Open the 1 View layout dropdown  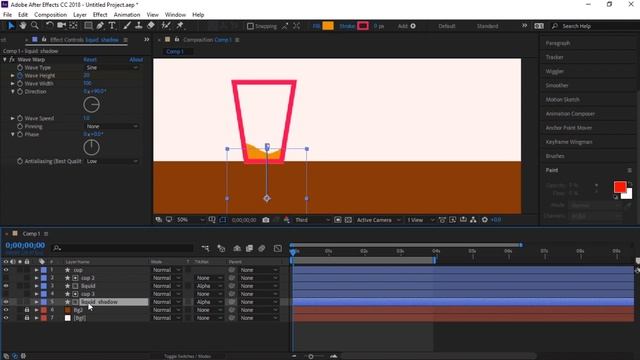420,220
